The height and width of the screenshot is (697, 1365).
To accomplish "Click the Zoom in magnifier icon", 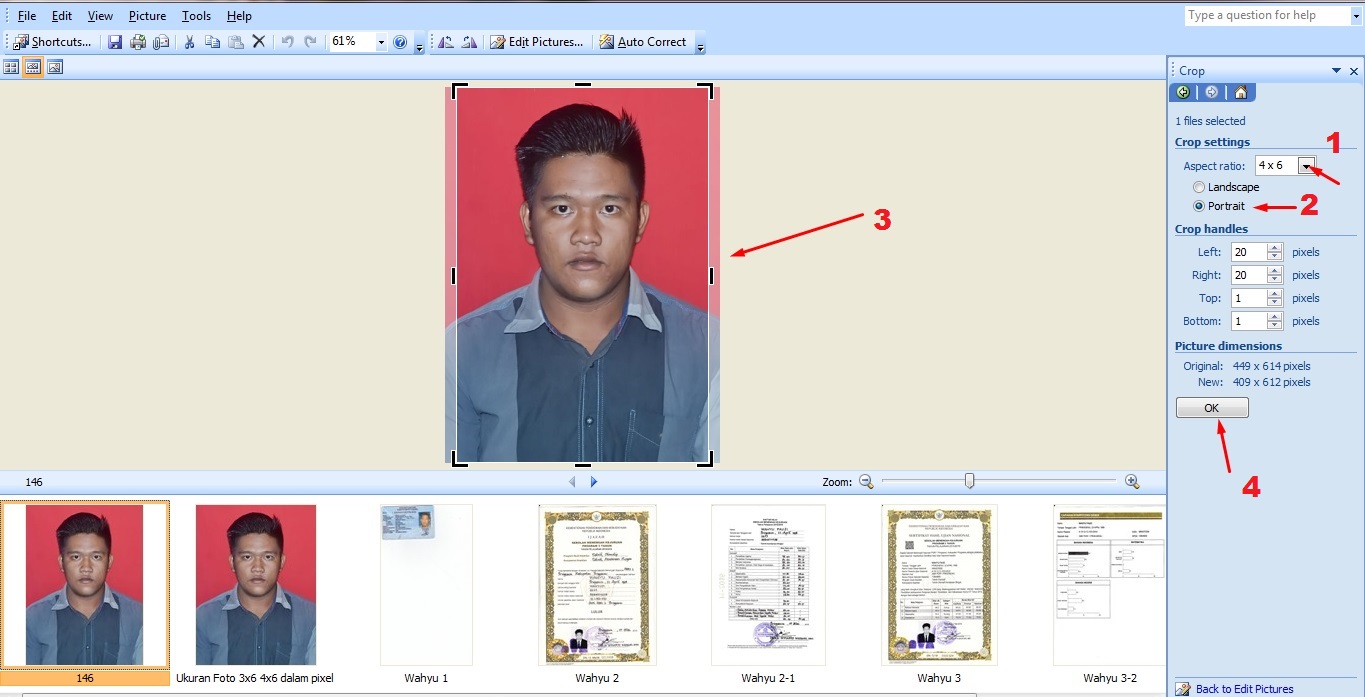I will click(x=1132, y=481).
